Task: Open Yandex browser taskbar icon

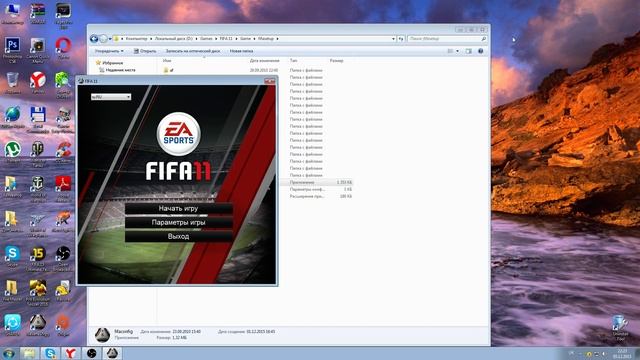Action: pyautogui.click(x=71, y=353)
